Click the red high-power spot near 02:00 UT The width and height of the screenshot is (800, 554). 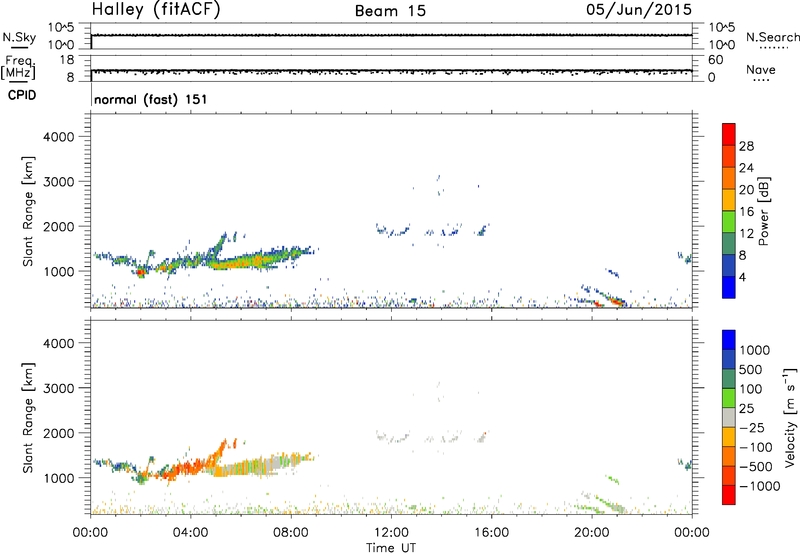(140, 273)
